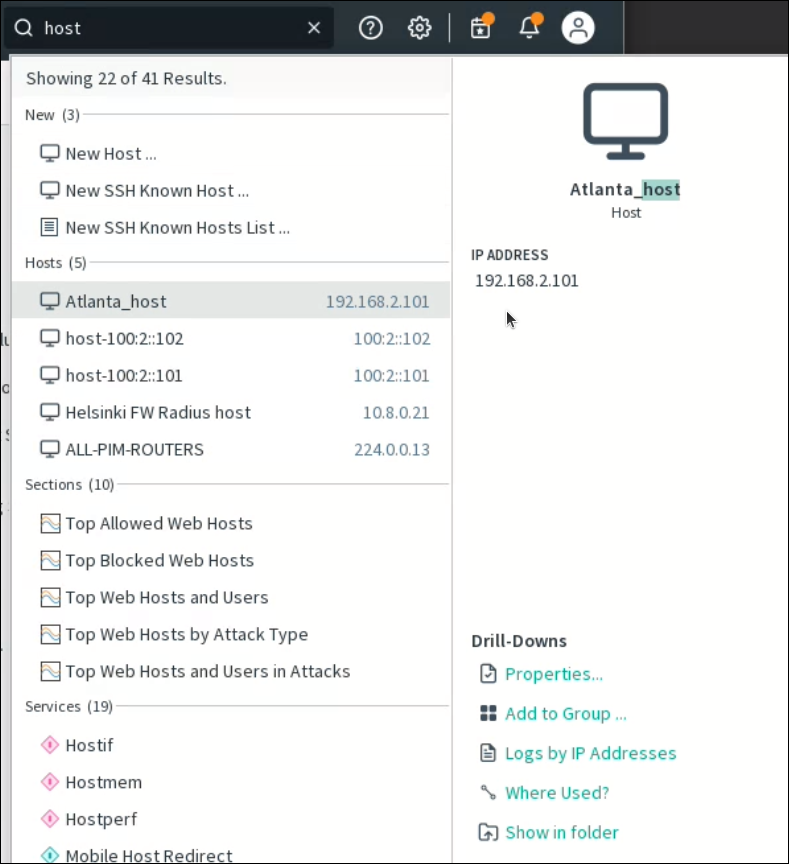Click the help question mark icon
The width and height of the screenshot is (789, 864).
pos(371,28)
